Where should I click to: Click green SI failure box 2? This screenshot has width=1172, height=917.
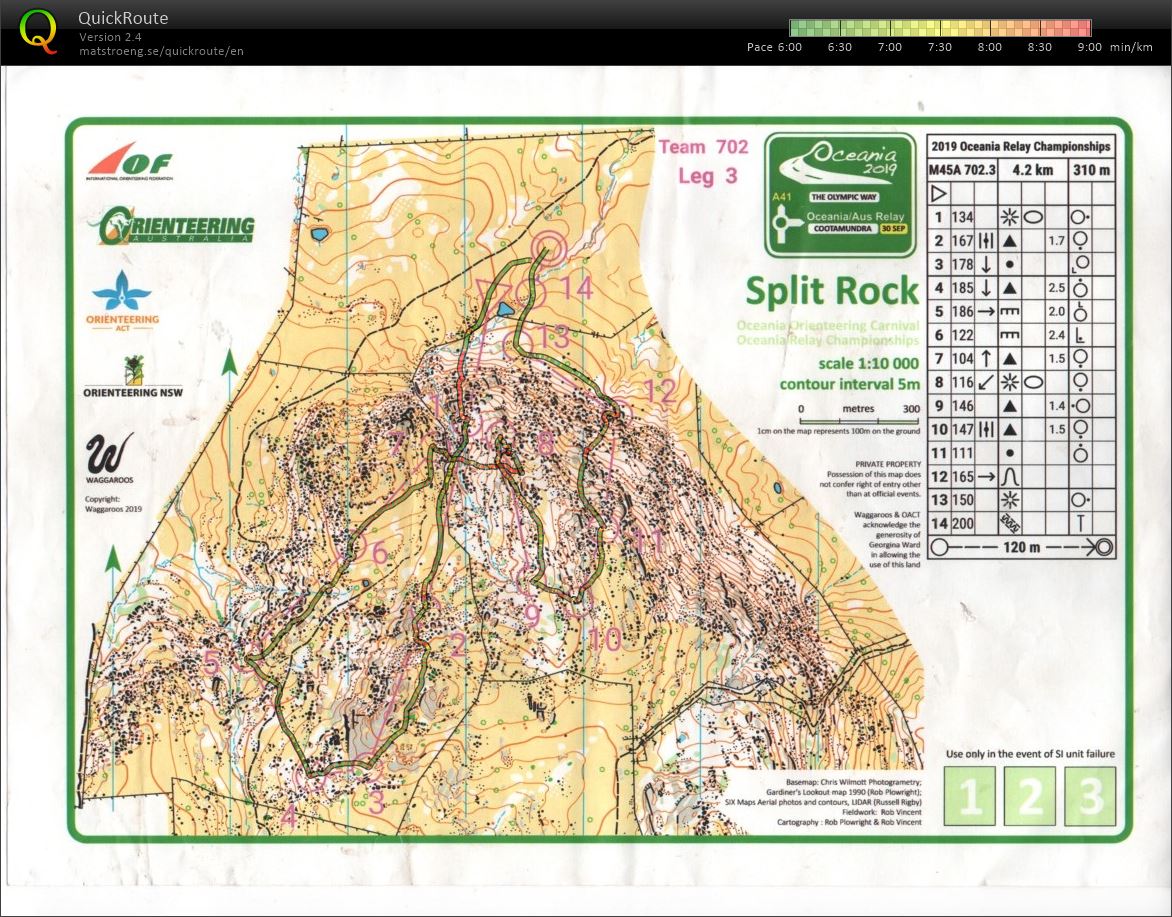pos(1030,796)
